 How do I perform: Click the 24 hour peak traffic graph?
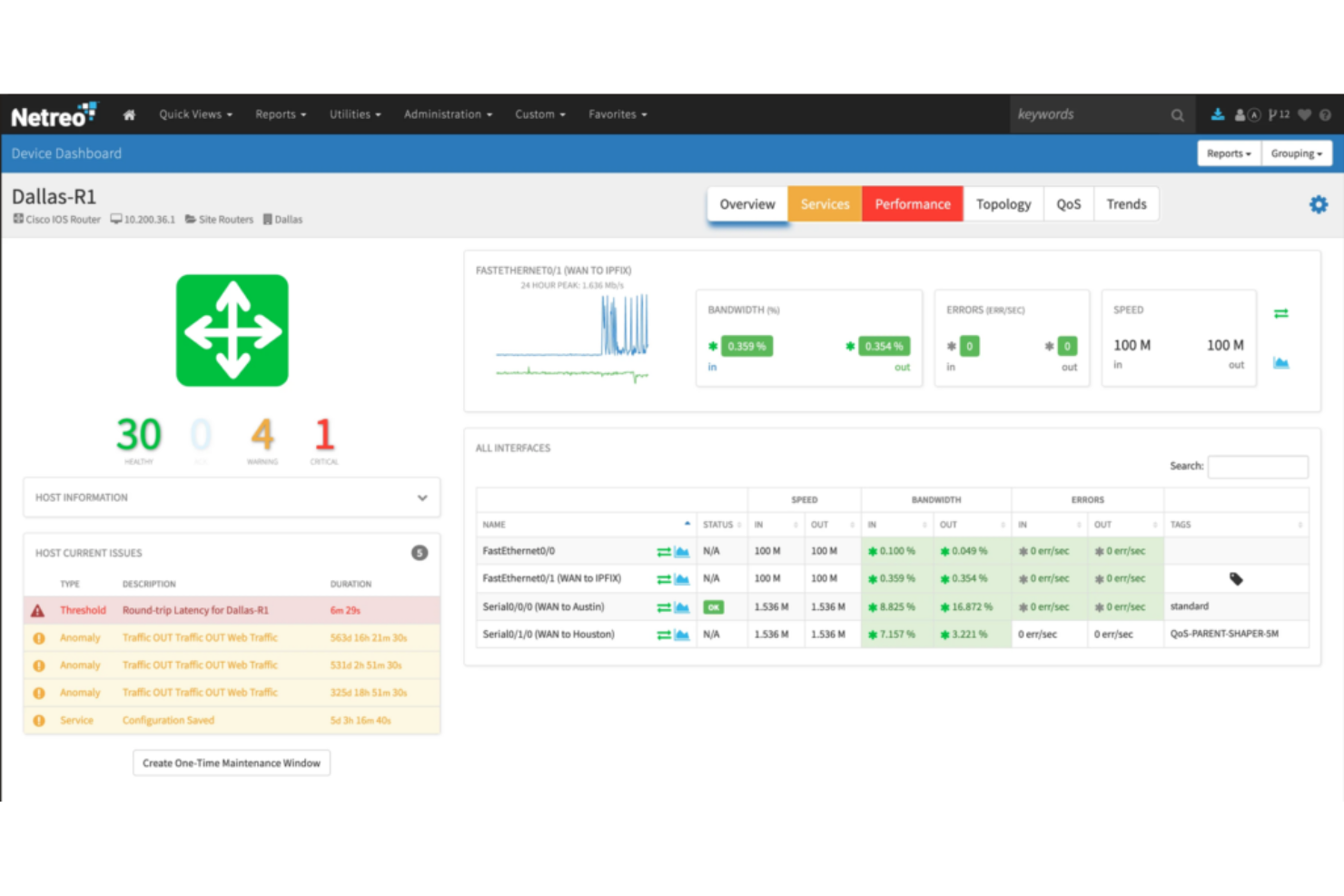[572, 338]
